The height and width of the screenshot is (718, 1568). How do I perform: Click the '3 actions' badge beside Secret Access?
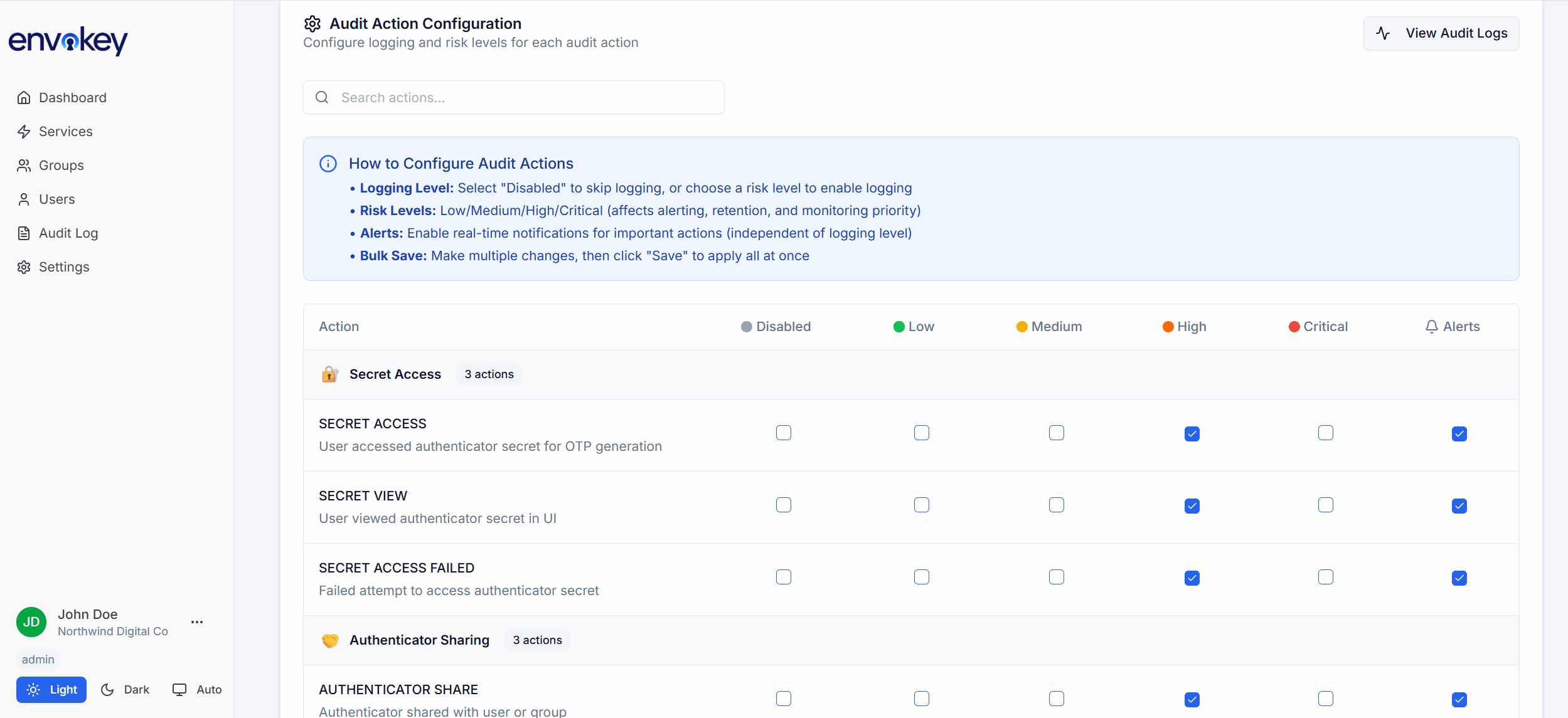point(489,374)
